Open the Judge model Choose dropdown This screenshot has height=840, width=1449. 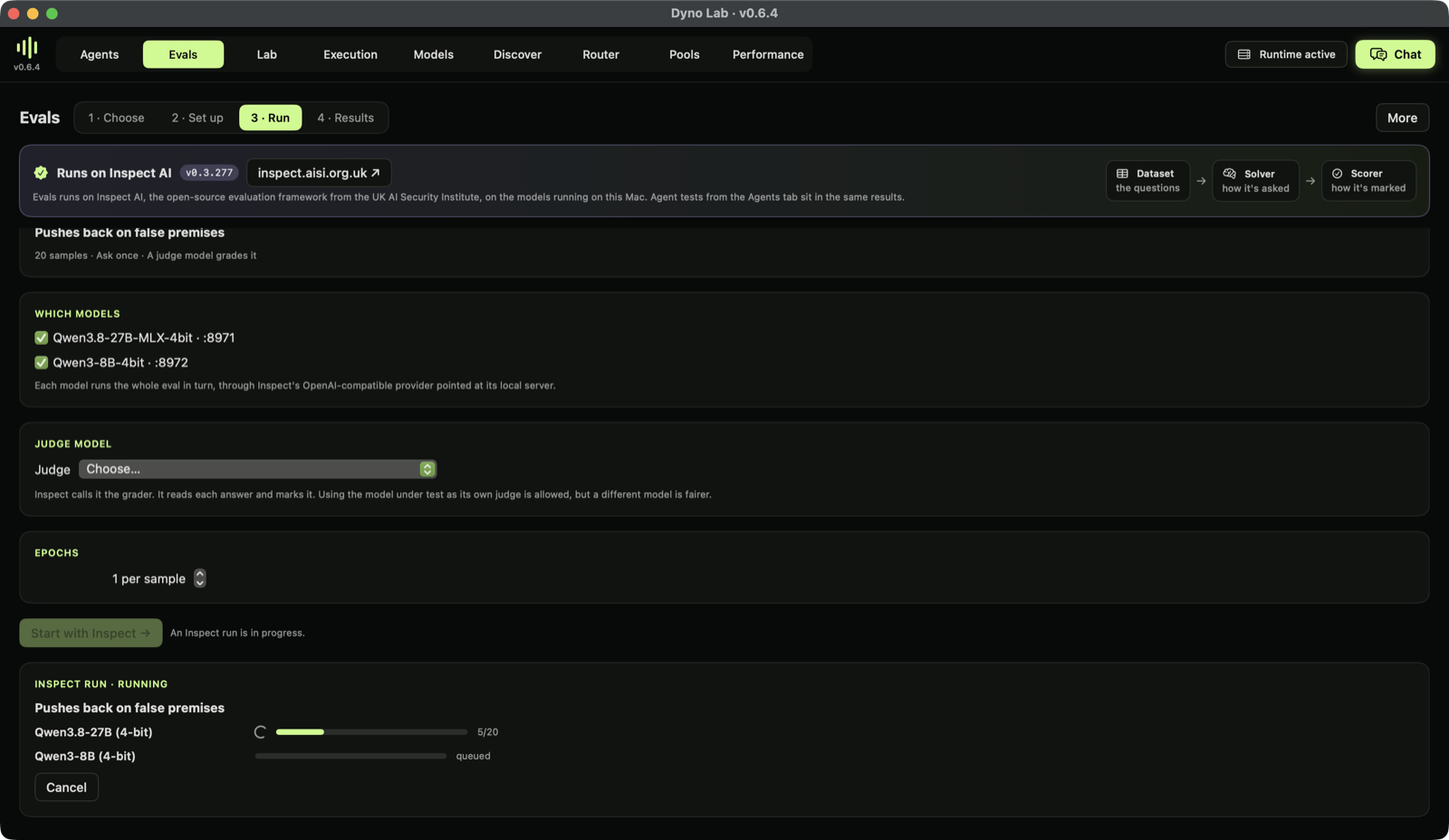click(x=257, y=469)
